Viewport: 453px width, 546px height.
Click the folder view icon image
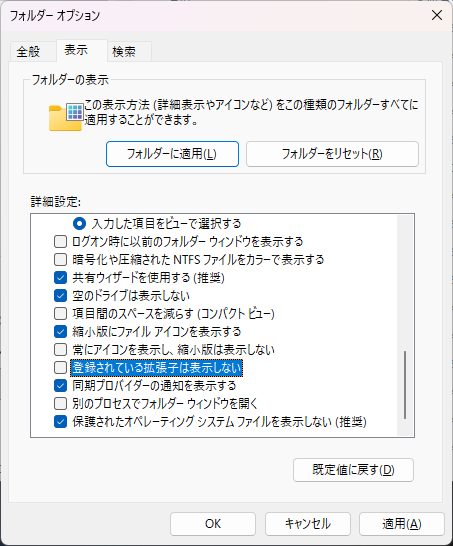tap(66, 117)
